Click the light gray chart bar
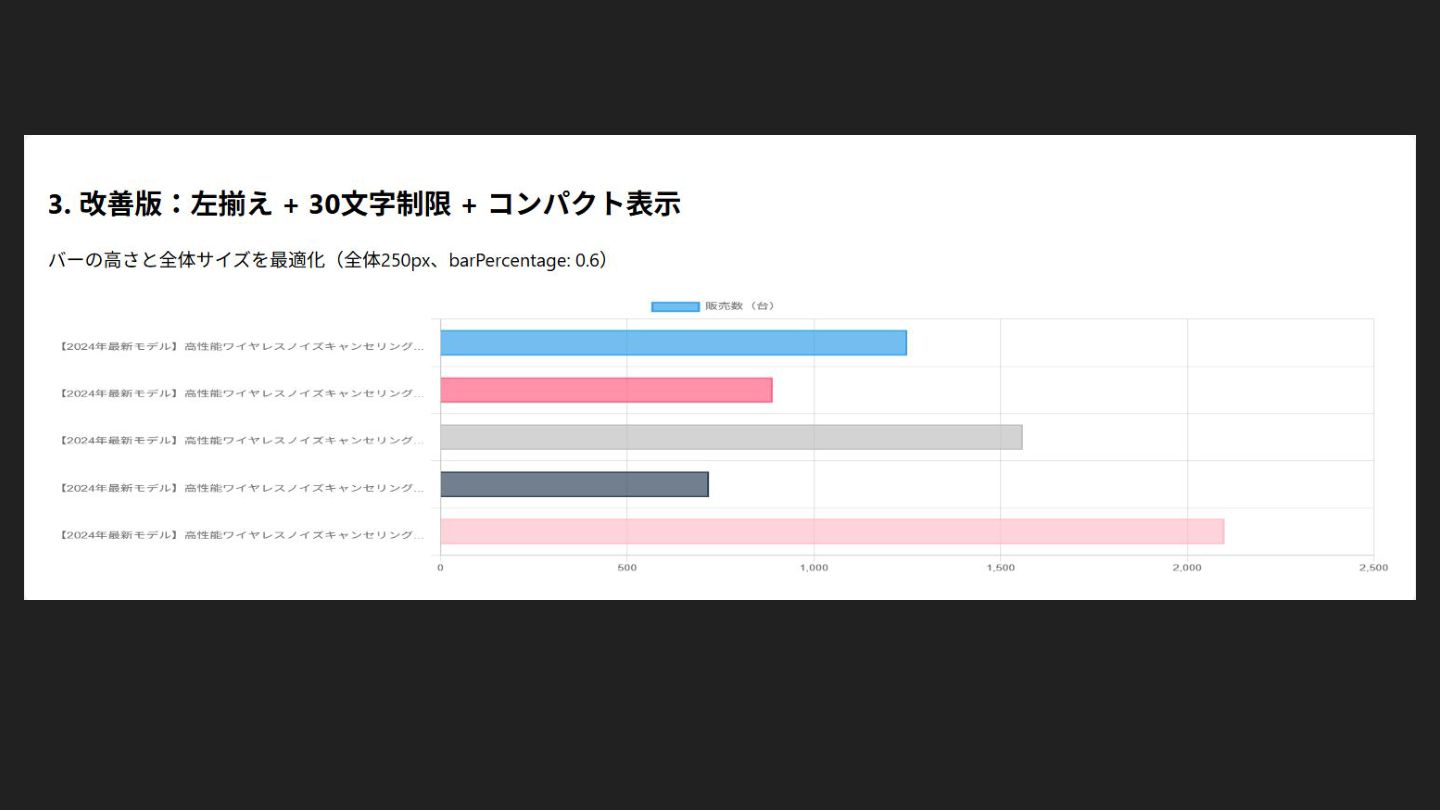The width and height of the screenshot is (1440, 810). [x=731, y=437]
